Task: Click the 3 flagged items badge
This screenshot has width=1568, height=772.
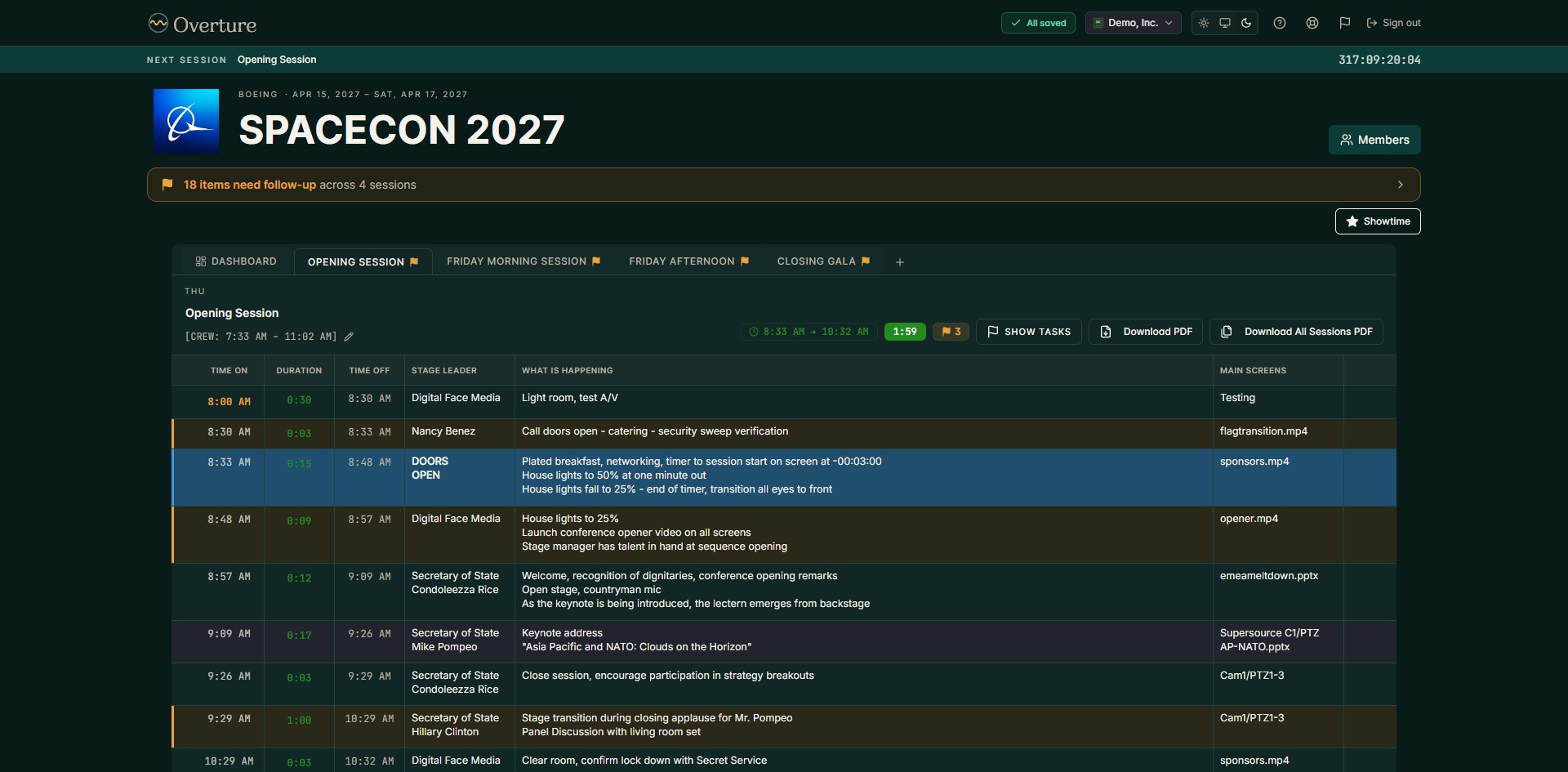Action: [951, 332]
